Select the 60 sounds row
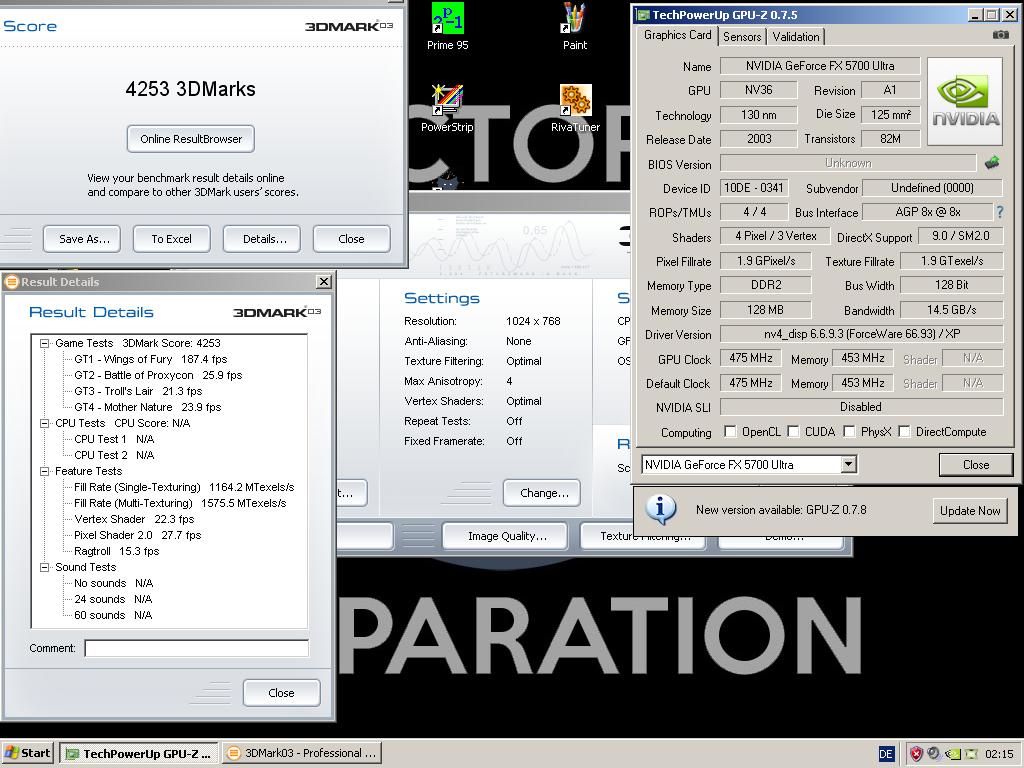The width and height of the screenshot is (1024, 768). (112, 615)
